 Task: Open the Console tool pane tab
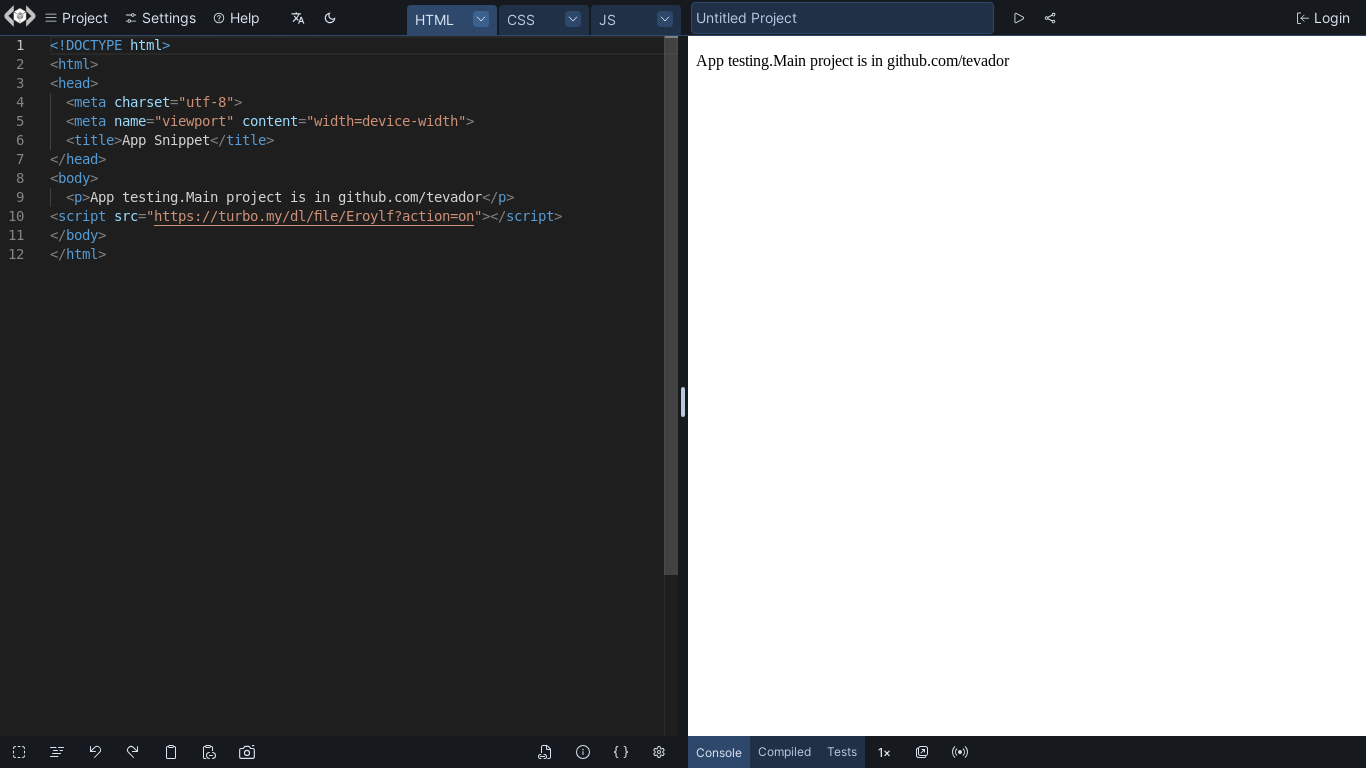click(719, 752)
